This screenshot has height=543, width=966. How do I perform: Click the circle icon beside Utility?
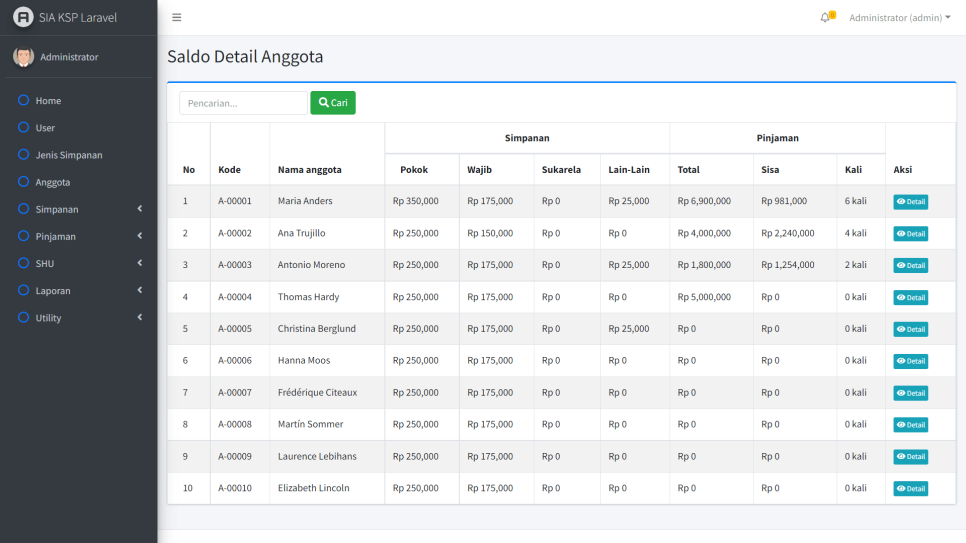23,317
